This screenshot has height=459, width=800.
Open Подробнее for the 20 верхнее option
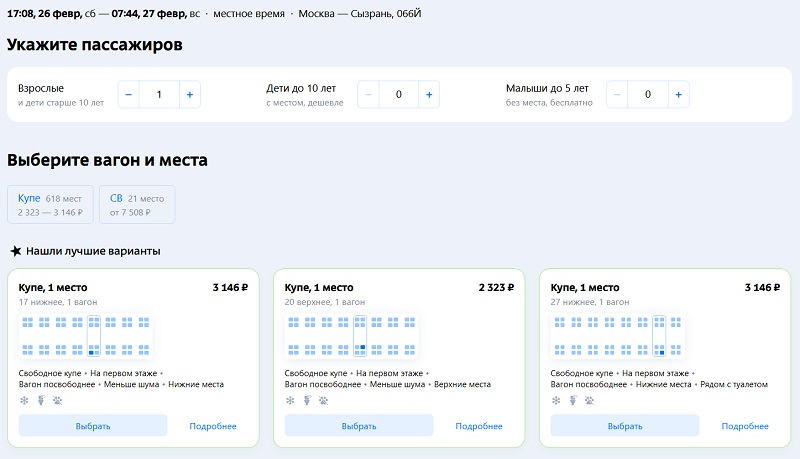[479, 426]
